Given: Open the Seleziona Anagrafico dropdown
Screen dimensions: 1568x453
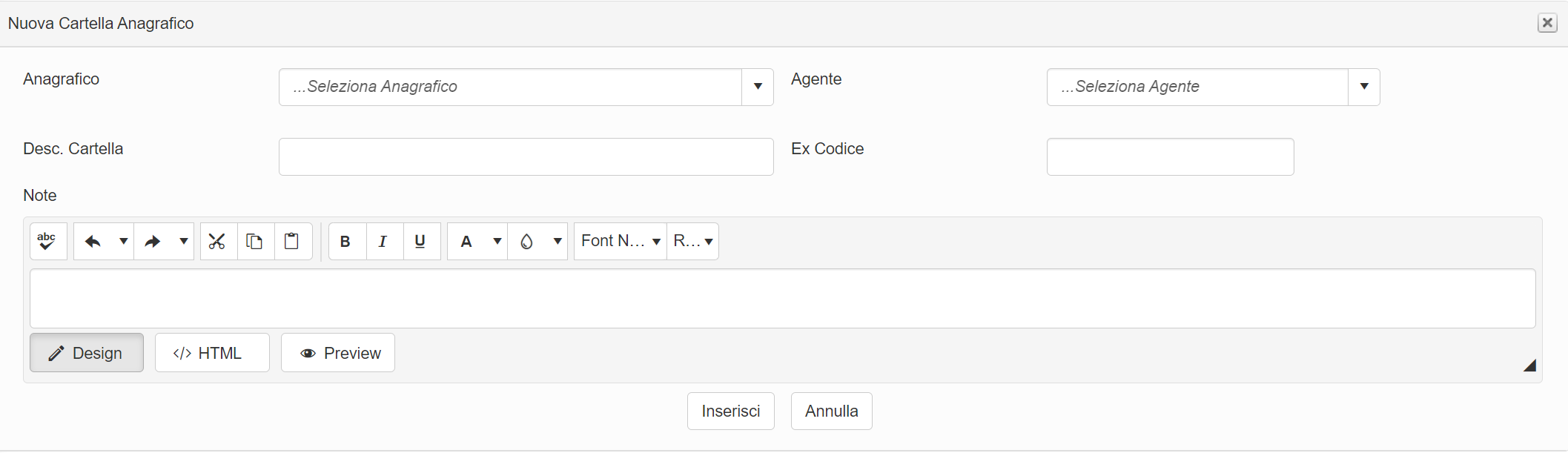Looking at the screenshot, I should pos(757,87).
